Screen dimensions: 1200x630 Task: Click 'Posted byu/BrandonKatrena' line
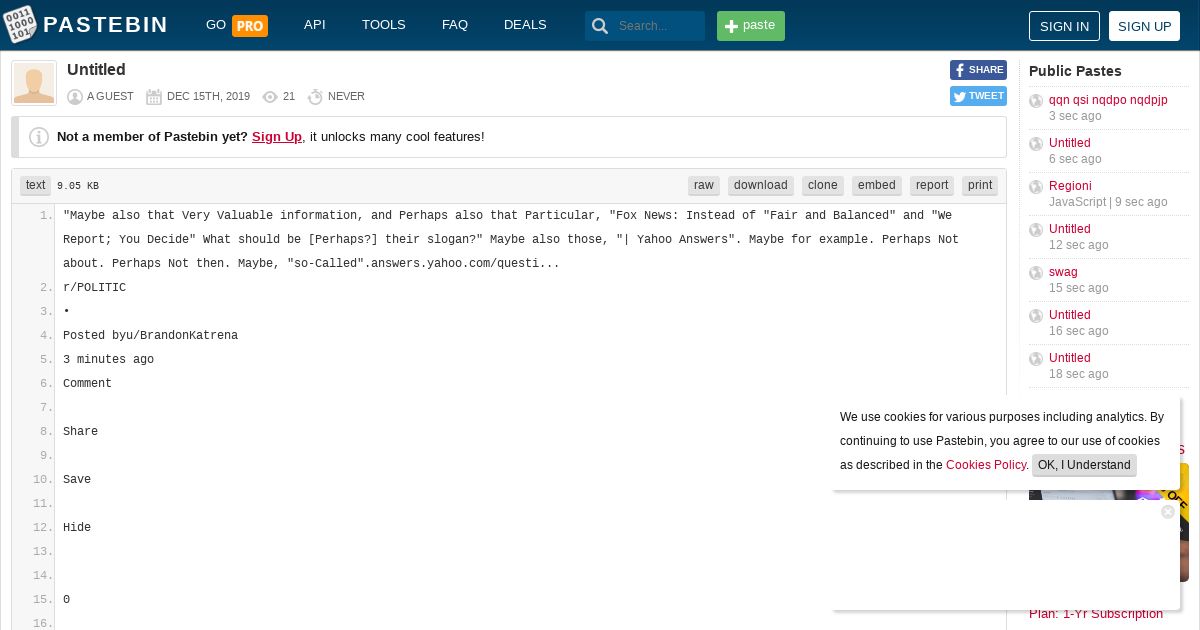(150, 336)
